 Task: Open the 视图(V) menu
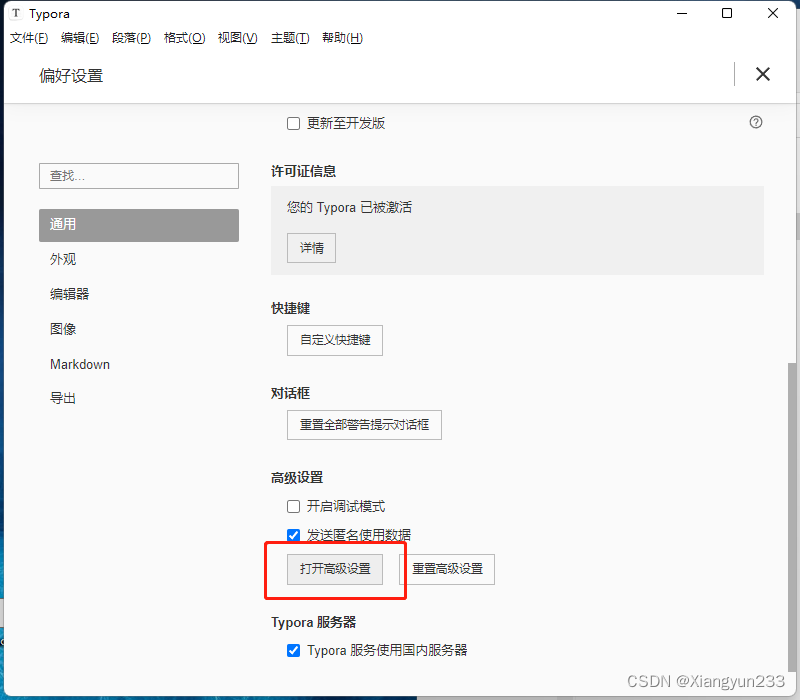(x=238, y=38)
